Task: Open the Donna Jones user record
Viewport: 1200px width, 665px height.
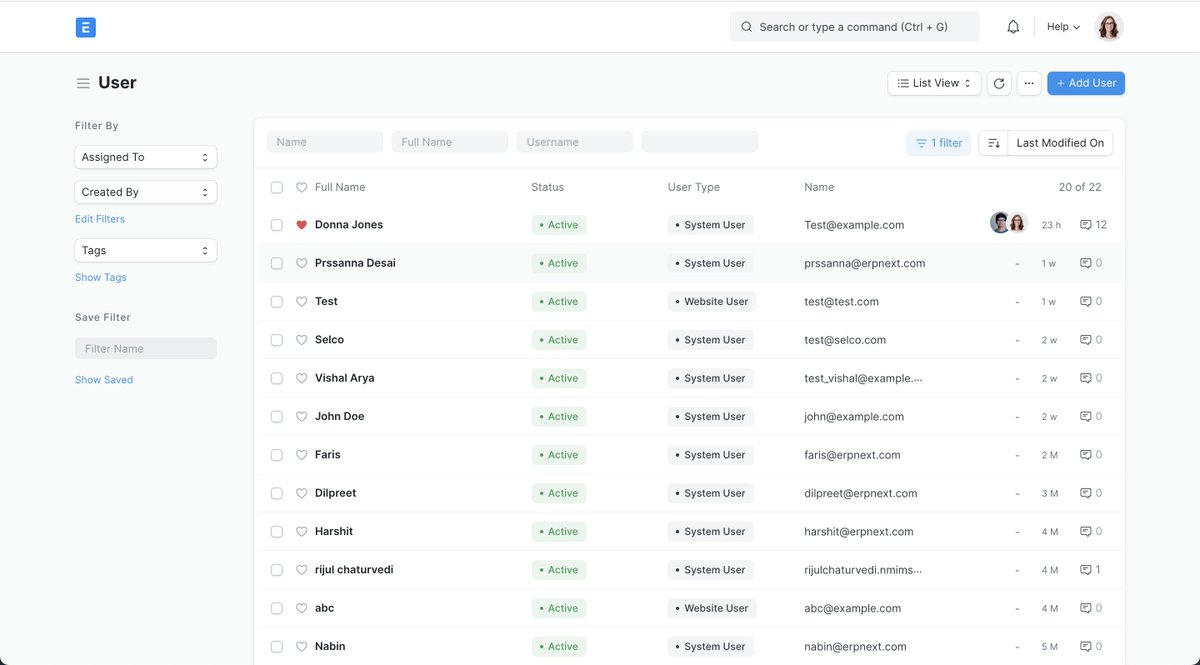Action: pyautogui.click(x=349, y=225)
